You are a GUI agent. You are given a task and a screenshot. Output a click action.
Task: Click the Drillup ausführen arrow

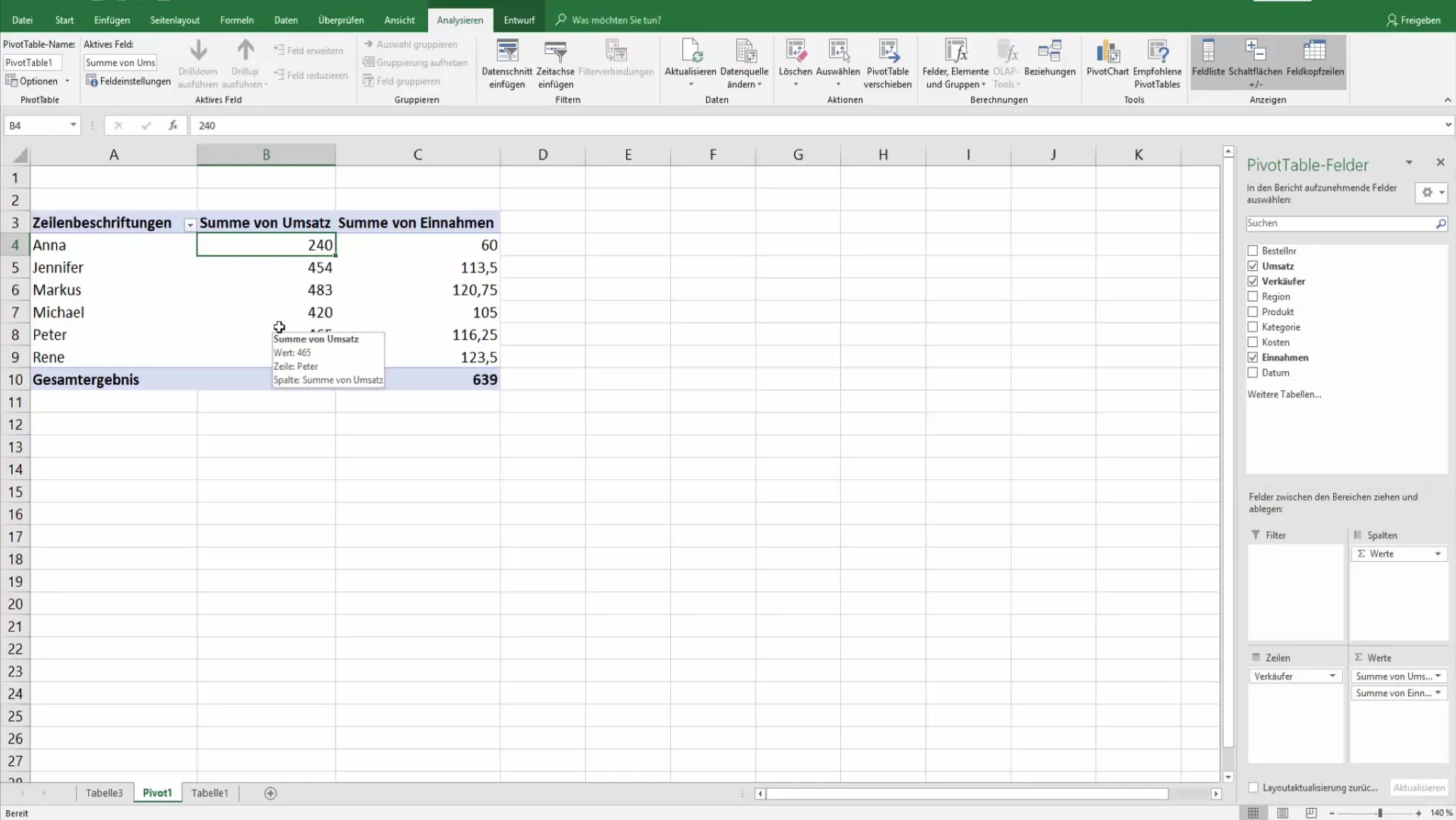coord(245,51)
